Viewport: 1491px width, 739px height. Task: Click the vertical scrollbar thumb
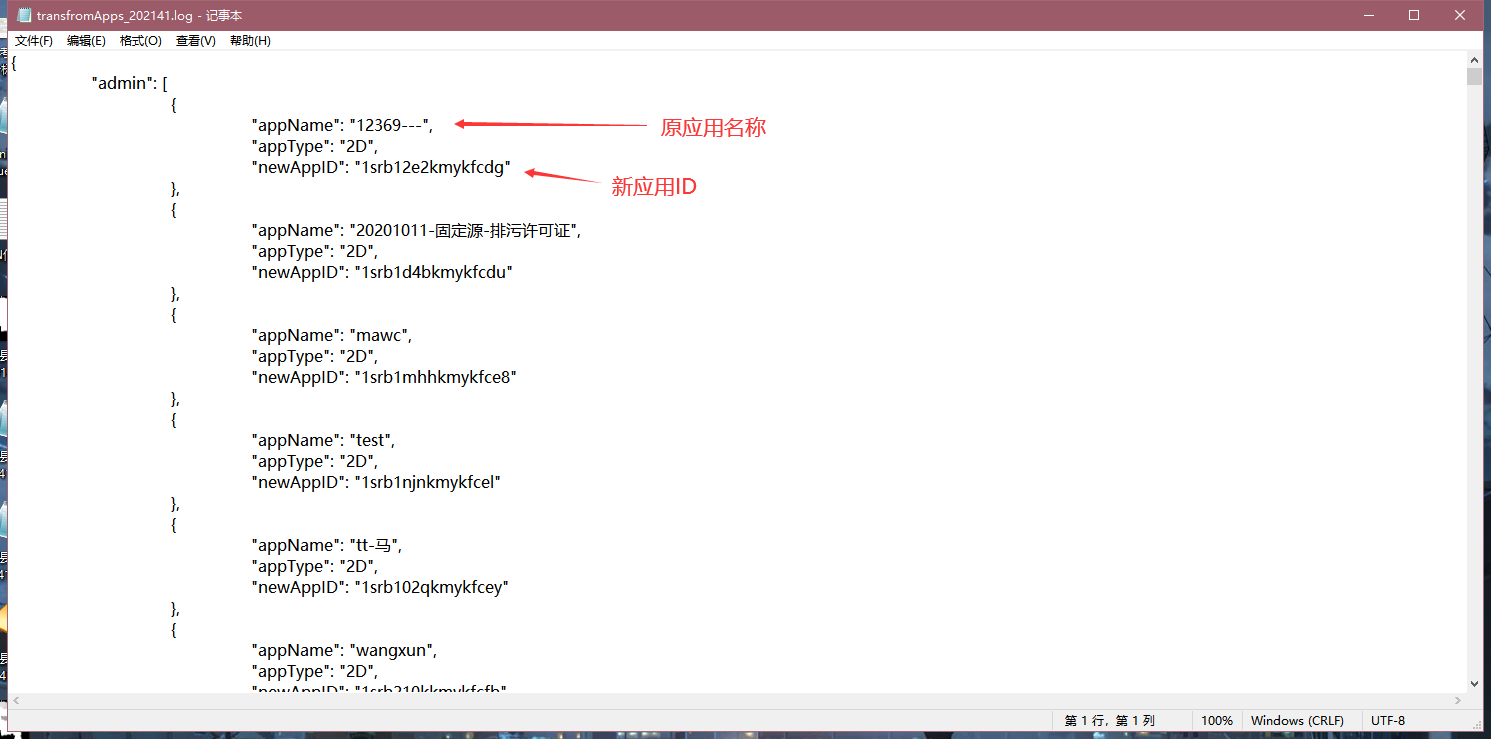[x=1474, y=77]
